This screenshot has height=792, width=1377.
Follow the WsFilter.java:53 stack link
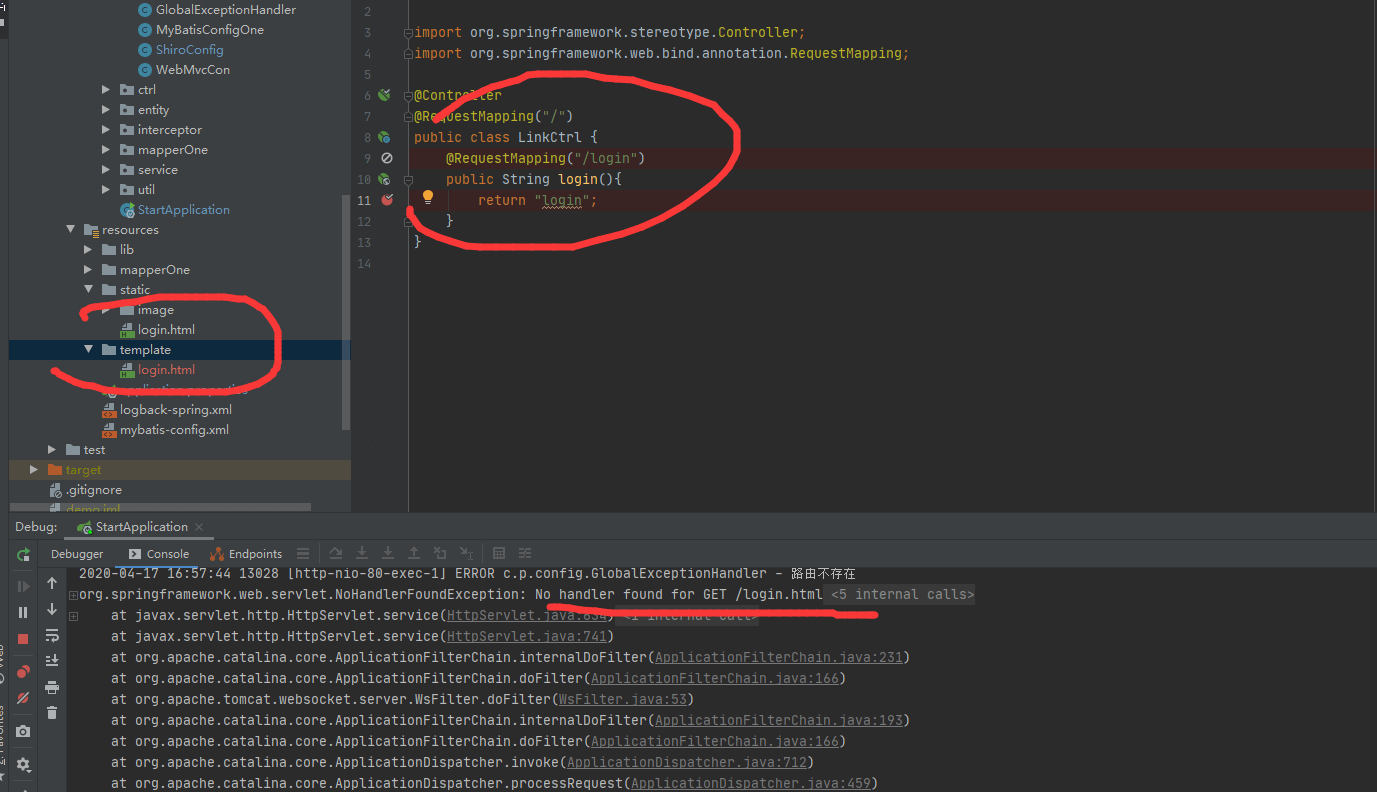click(x=622, y=699)
